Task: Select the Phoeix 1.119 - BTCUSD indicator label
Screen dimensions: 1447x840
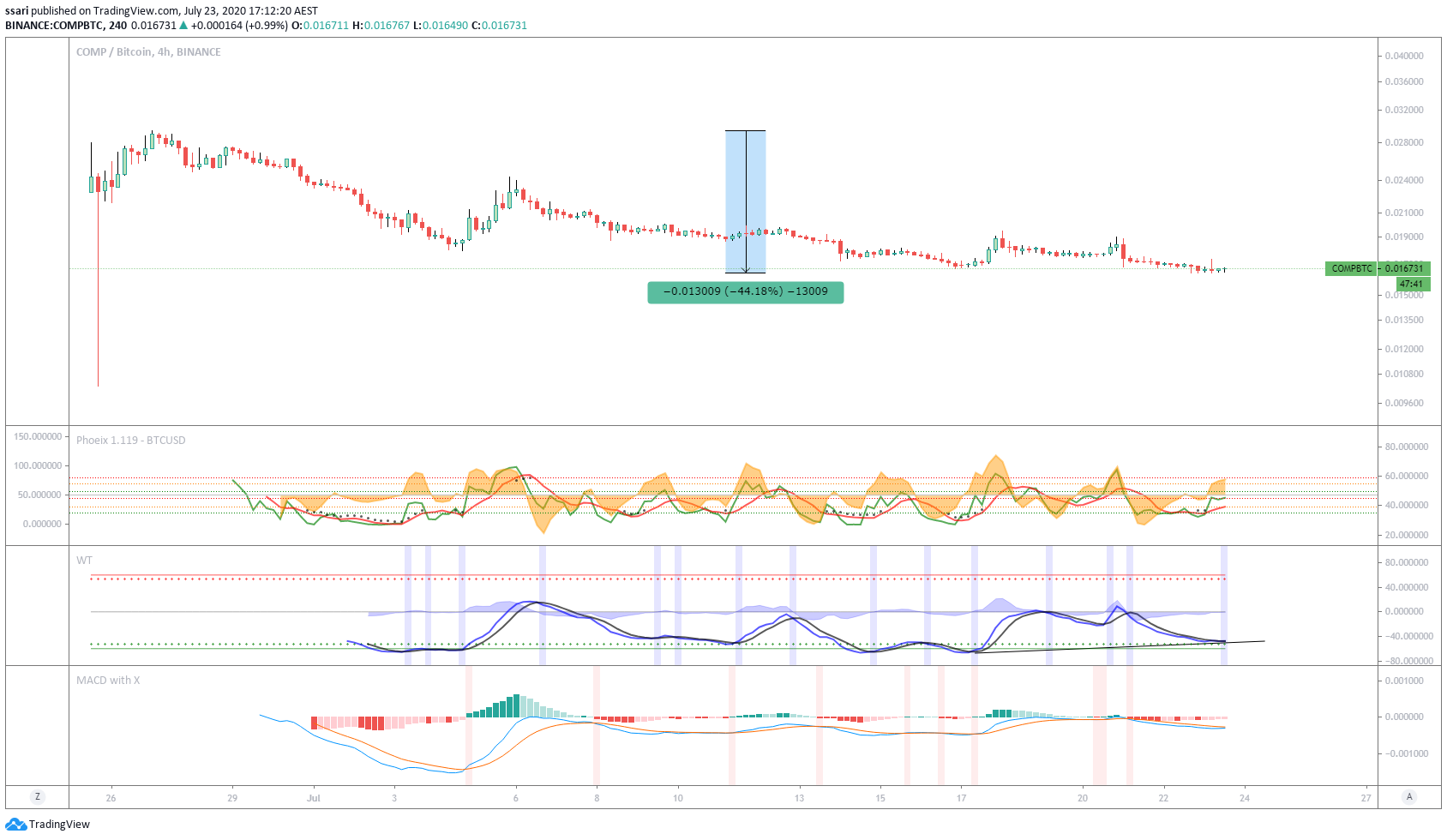Action: point(130,441)
